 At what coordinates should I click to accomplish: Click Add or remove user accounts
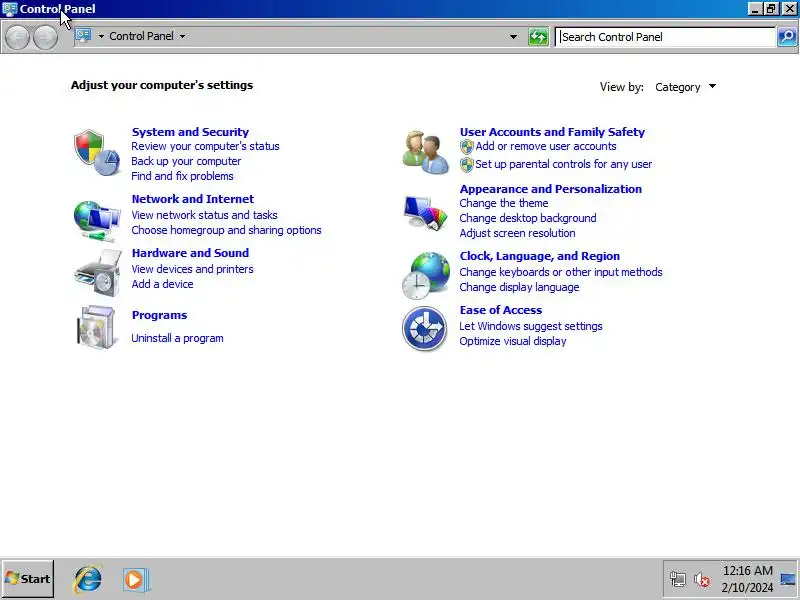coord(545,146)
